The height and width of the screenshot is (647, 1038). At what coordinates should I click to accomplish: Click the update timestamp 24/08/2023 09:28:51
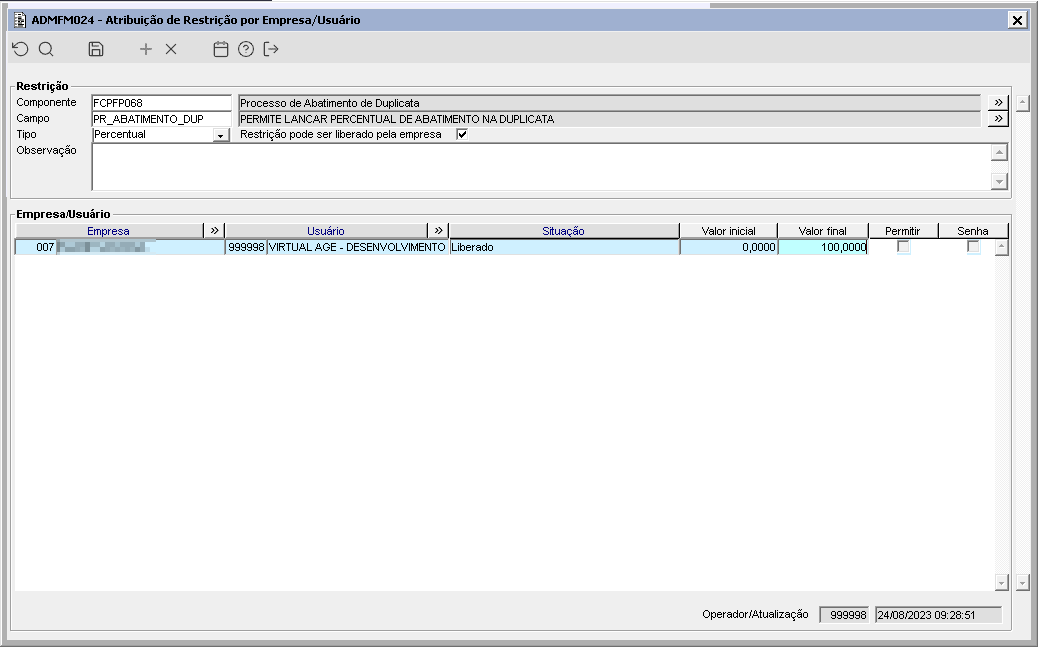pyautogui.click(x=938, y=615)
